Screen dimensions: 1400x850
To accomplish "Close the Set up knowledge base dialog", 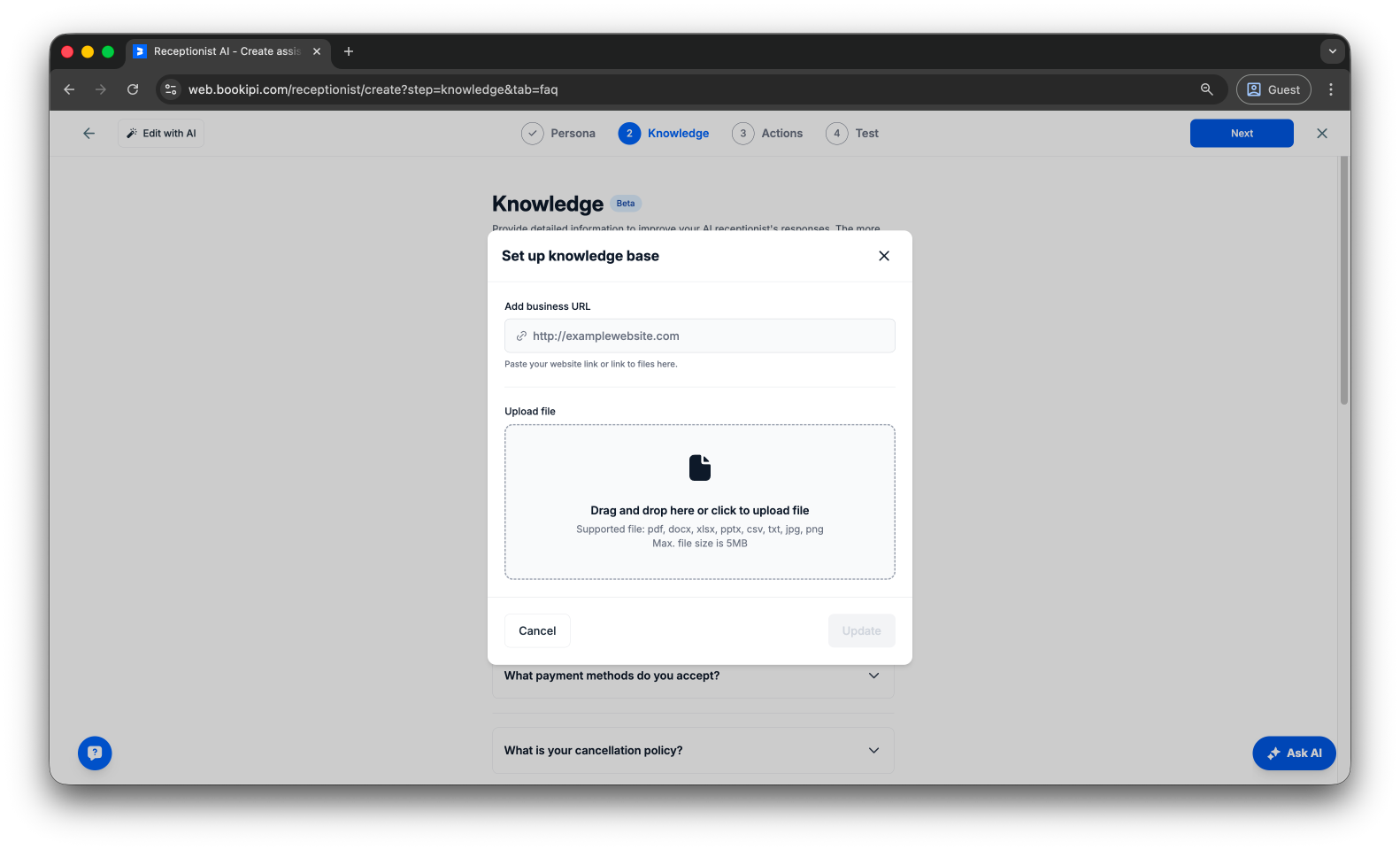I will point(883,256).
